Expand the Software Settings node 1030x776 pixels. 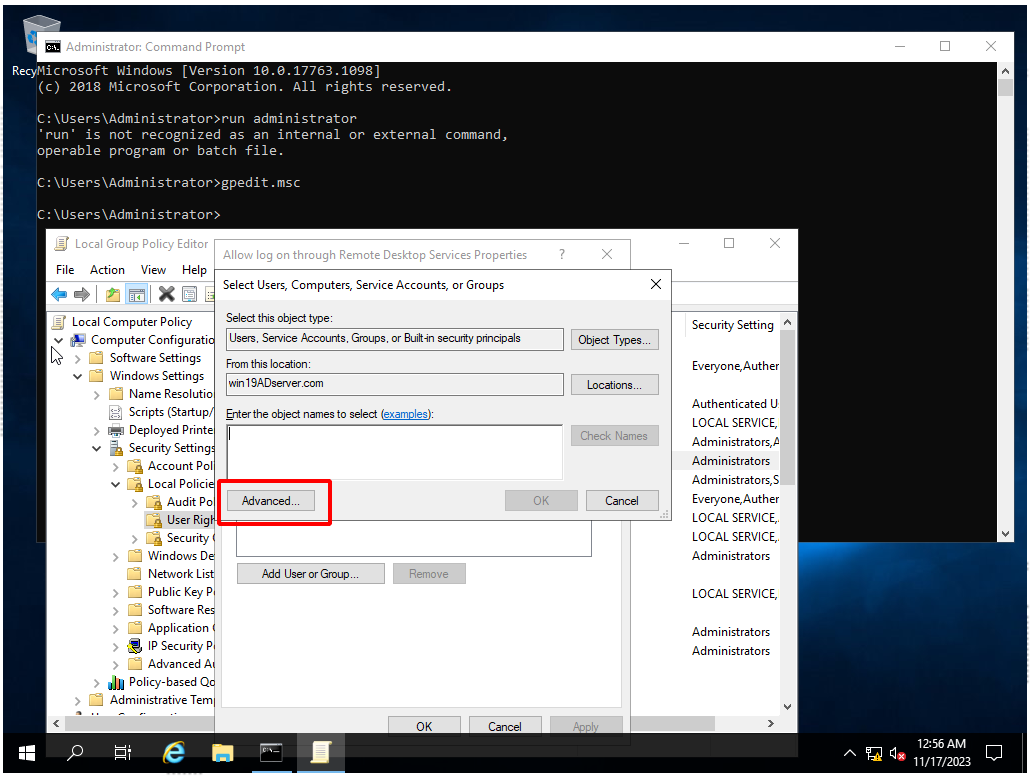pos(78,358)
